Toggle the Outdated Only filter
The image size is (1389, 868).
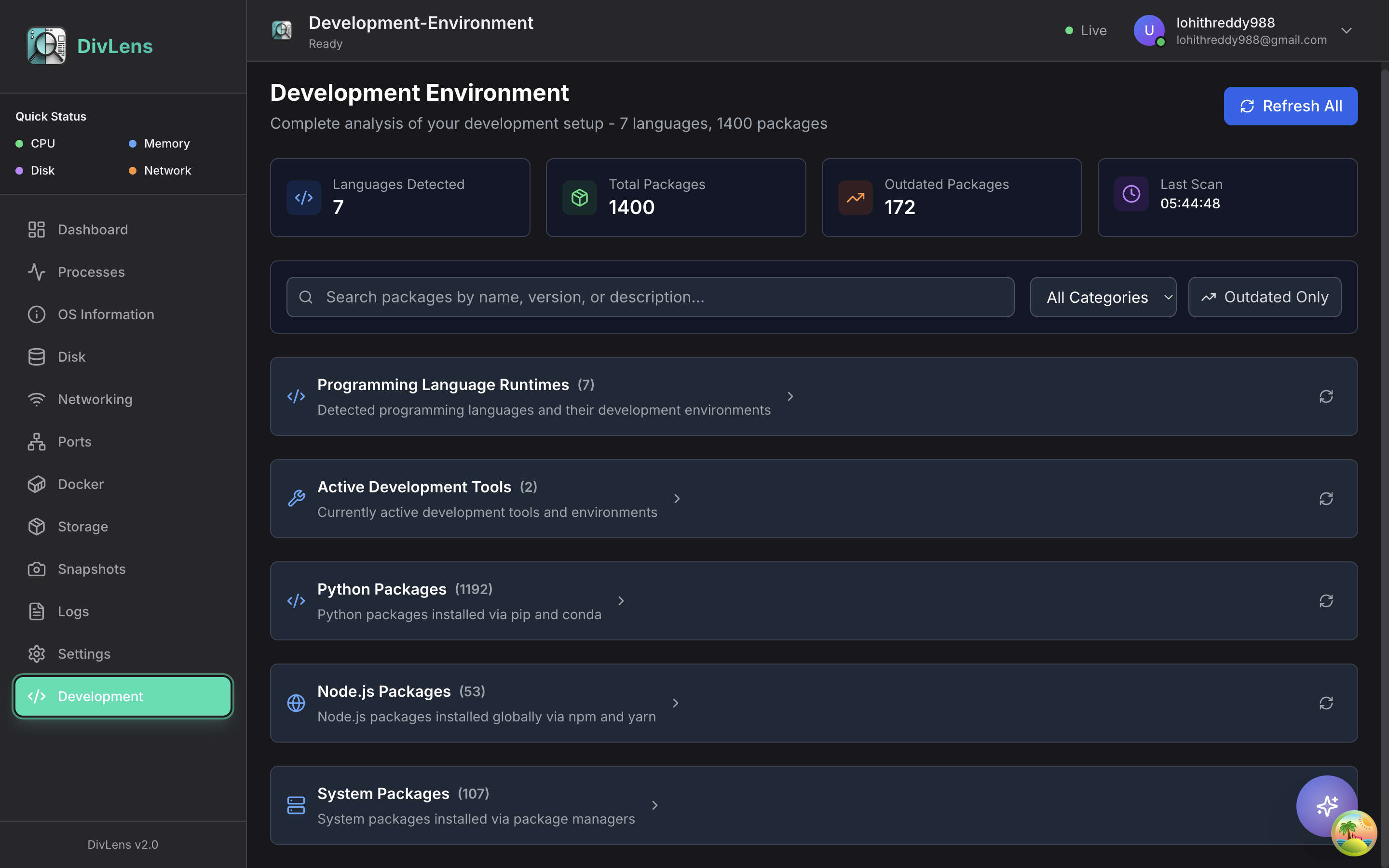1265,298
